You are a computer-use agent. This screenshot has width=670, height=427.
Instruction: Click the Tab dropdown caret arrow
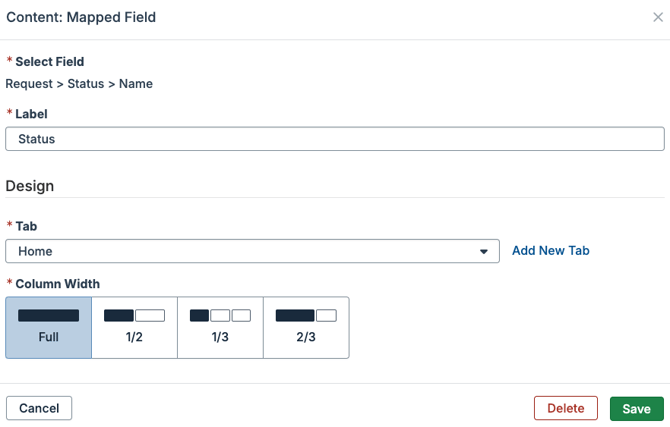pyautogui.click(x=485, y=252)
